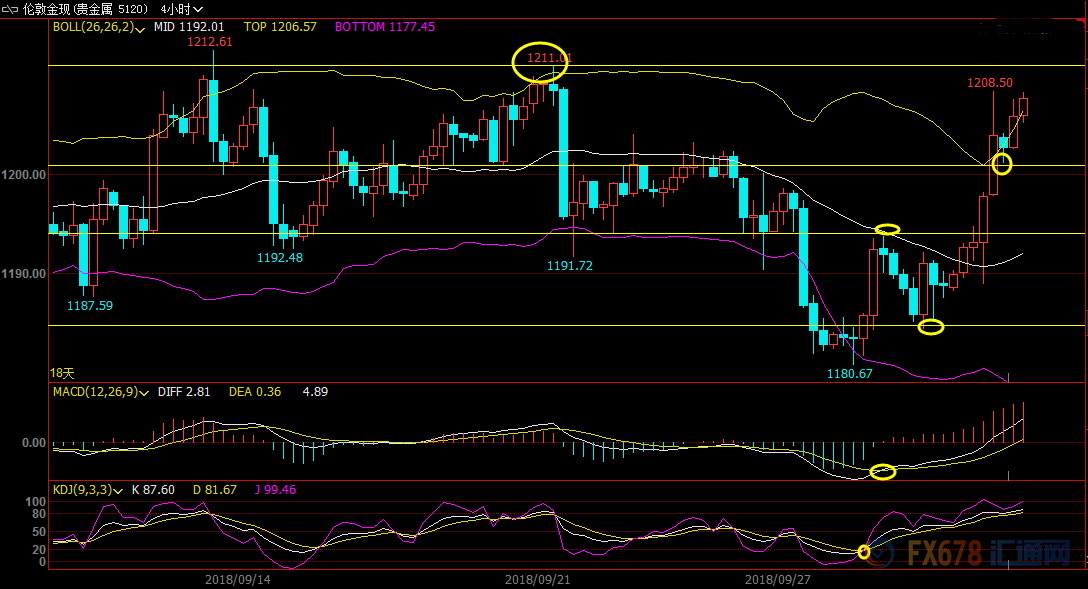Click the 18天 range label
This screenshot has height=589, width=1088.
62,372
